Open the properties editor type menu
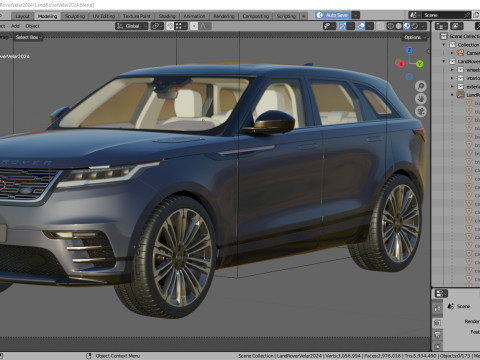 [x=441, y=294]
